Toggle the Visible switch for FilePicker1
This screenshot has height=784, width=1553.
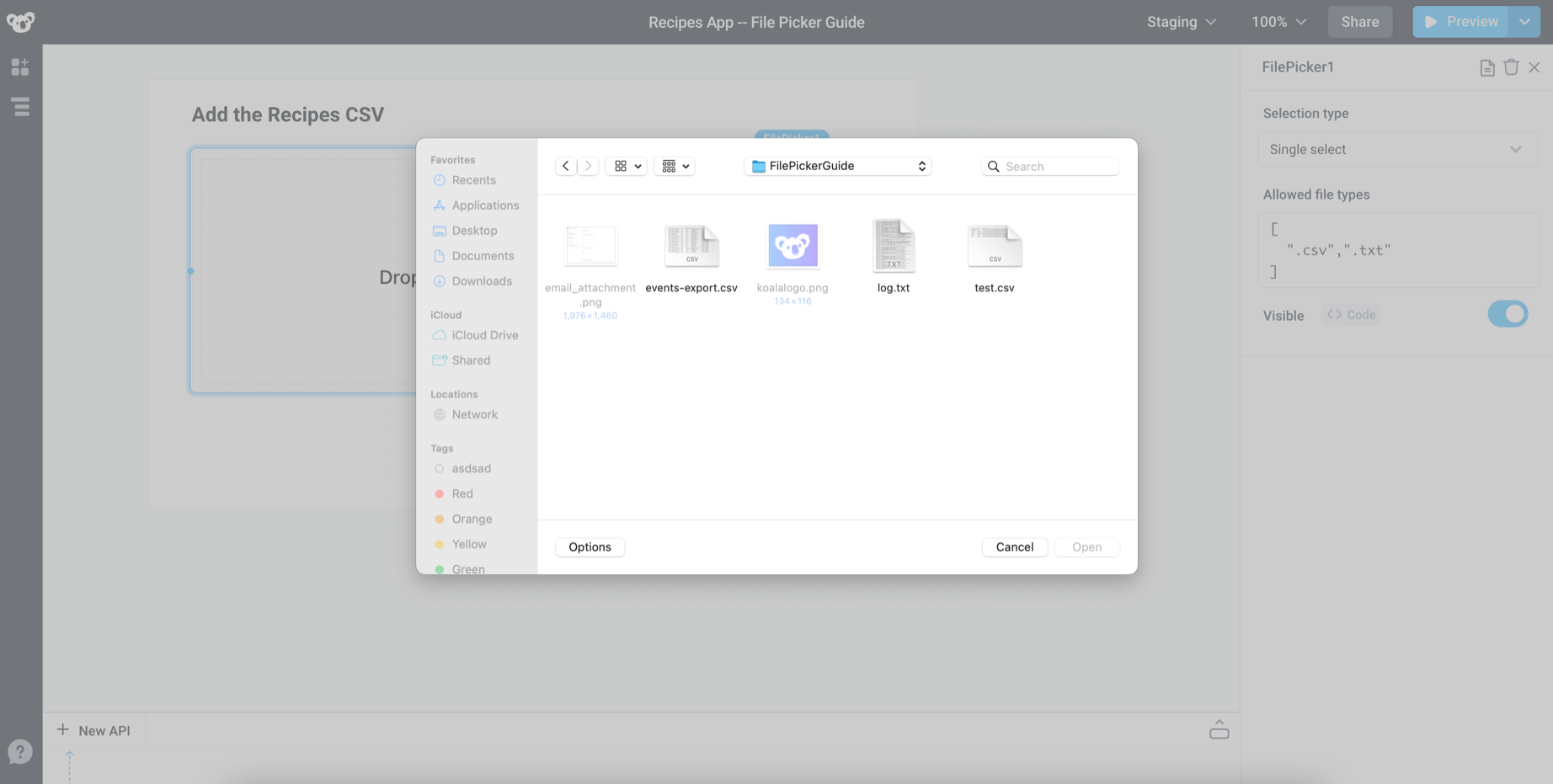[1508, 313]
